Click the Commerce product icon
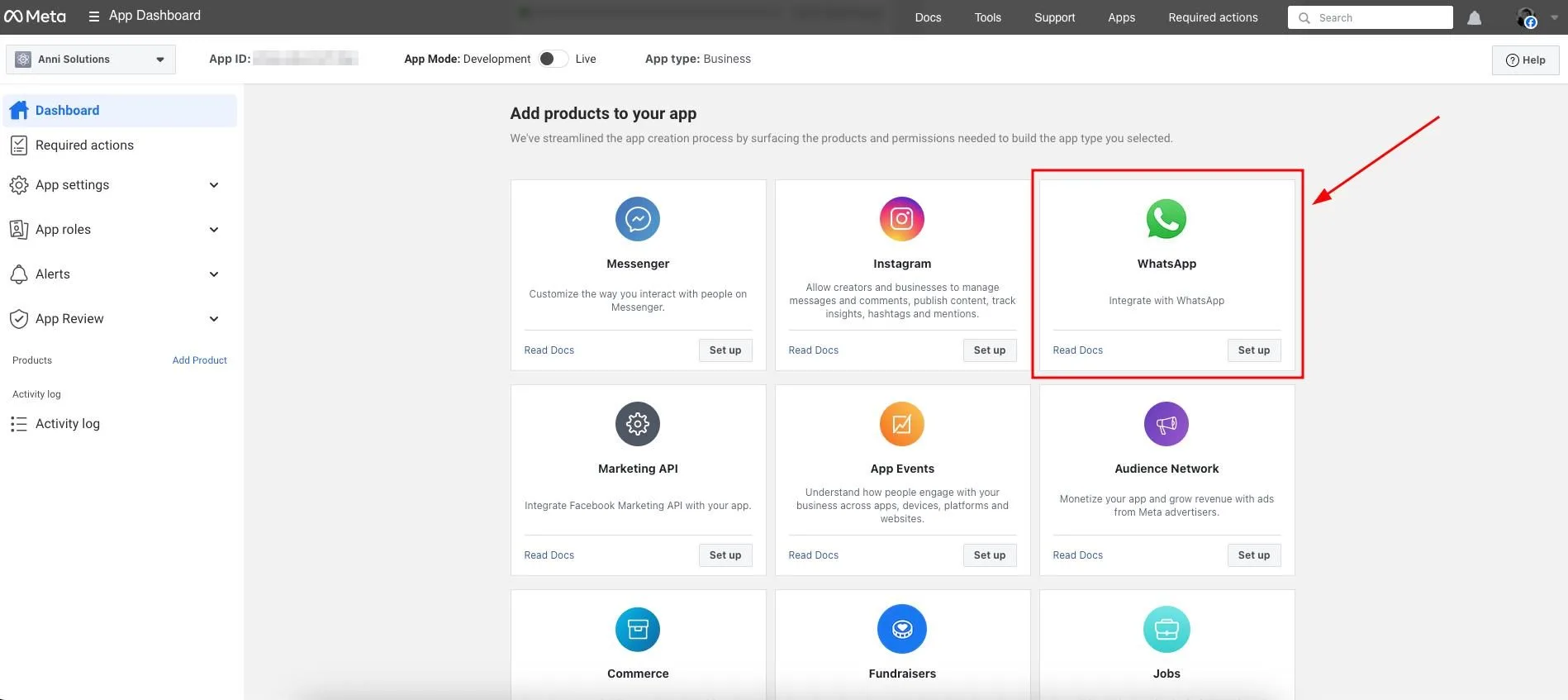Screen dimensions: 1568x700 coord(638,629)
